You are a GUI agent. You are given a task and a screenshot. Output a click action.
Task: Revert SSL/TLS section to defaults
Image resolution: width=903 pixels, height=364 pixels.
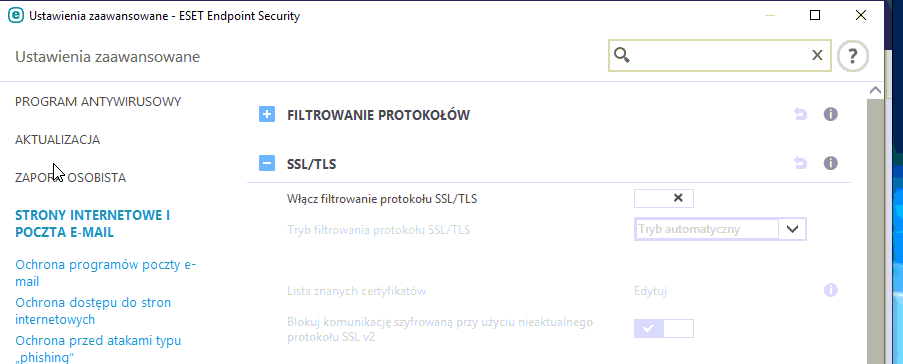tap(800, 164)
